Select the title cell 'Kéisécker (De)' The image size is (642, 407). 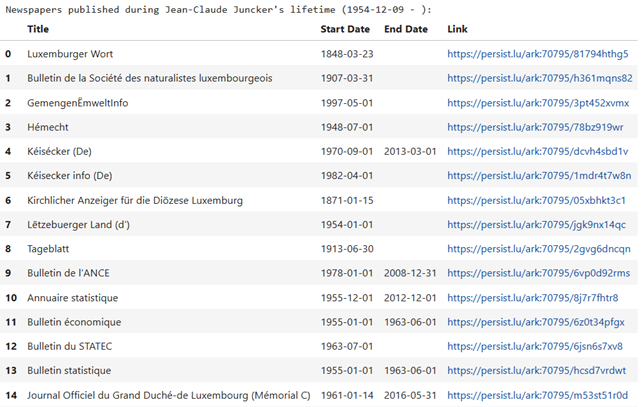coord(59,151)
